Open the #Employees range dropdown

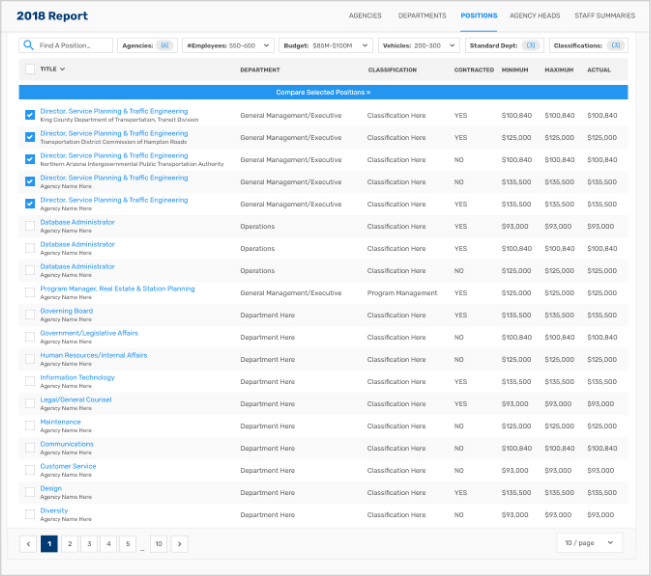229,46
